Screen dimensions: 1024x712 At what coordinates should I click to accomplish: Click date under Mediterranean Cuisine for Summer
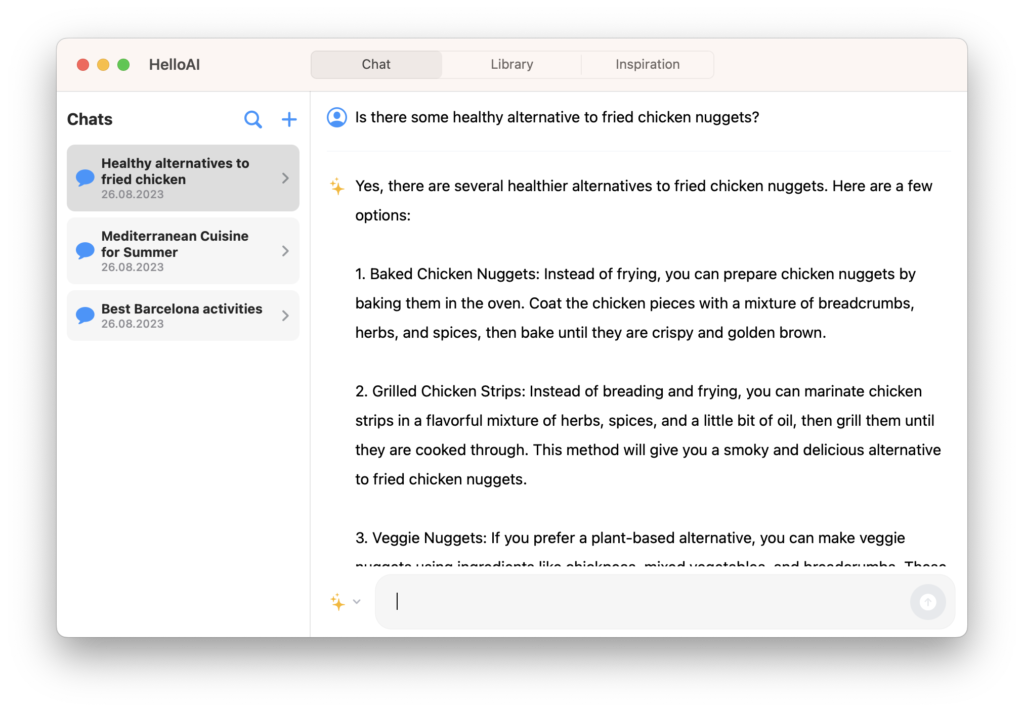coord(132,267)
